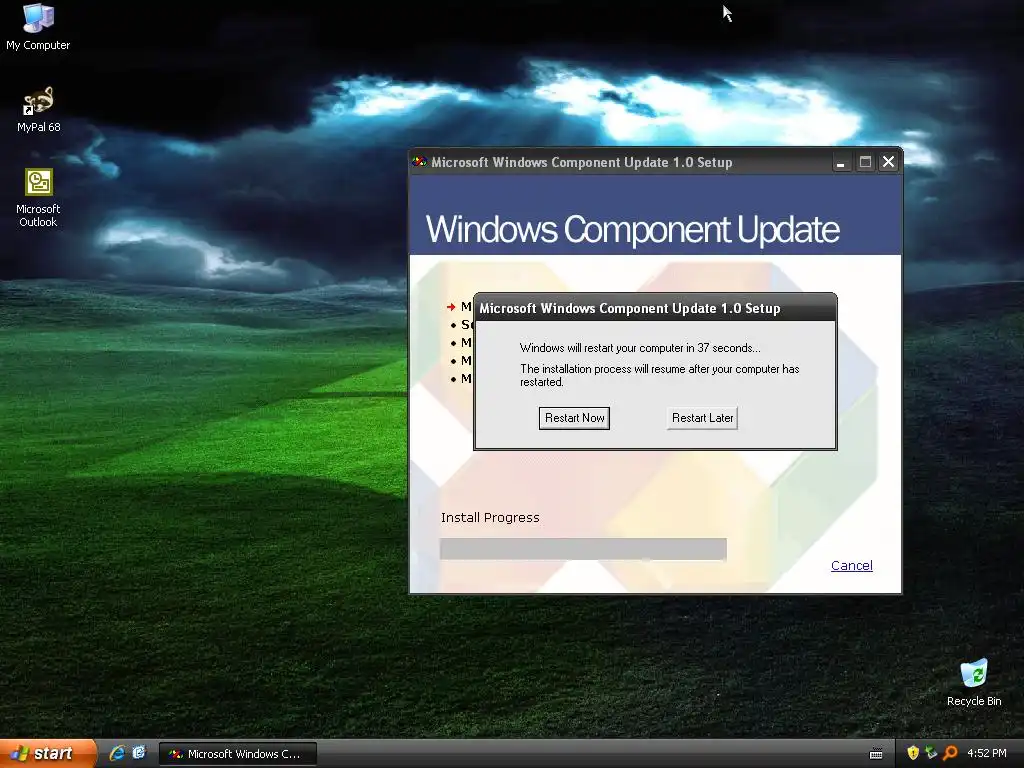Open the on-screen keyboard tray icon

(x=876, y=754)
